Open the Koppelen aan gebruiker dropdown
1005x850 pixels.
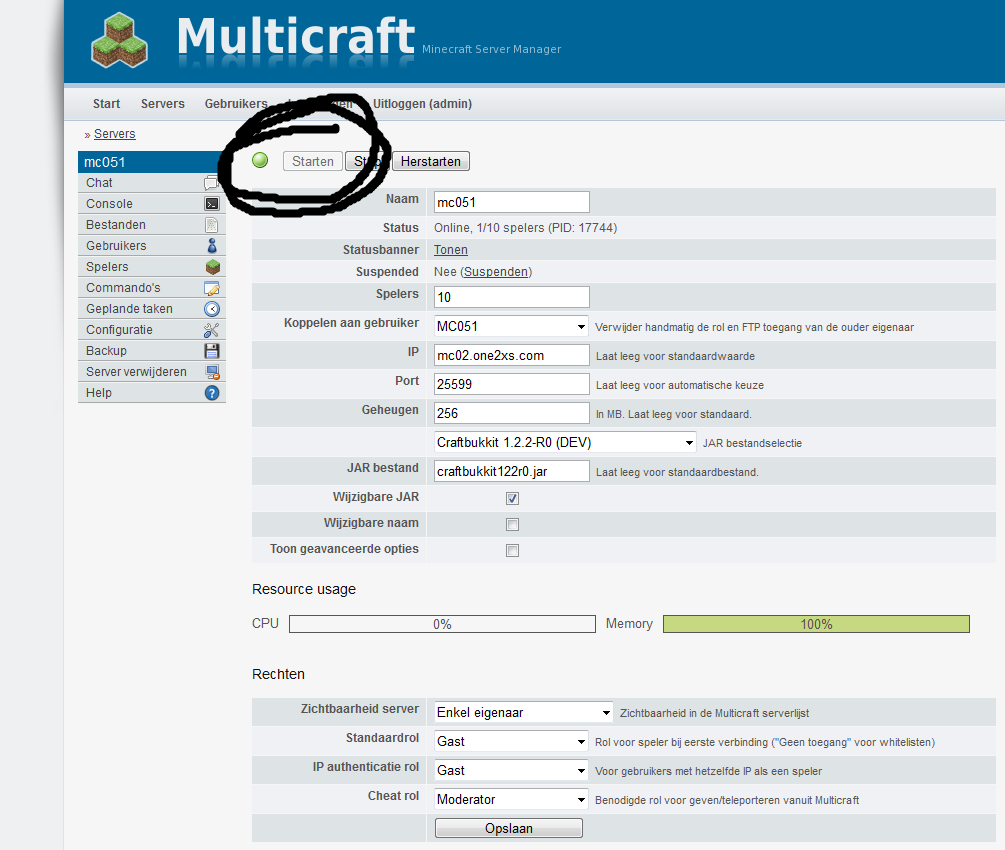[x=511, y=326]
